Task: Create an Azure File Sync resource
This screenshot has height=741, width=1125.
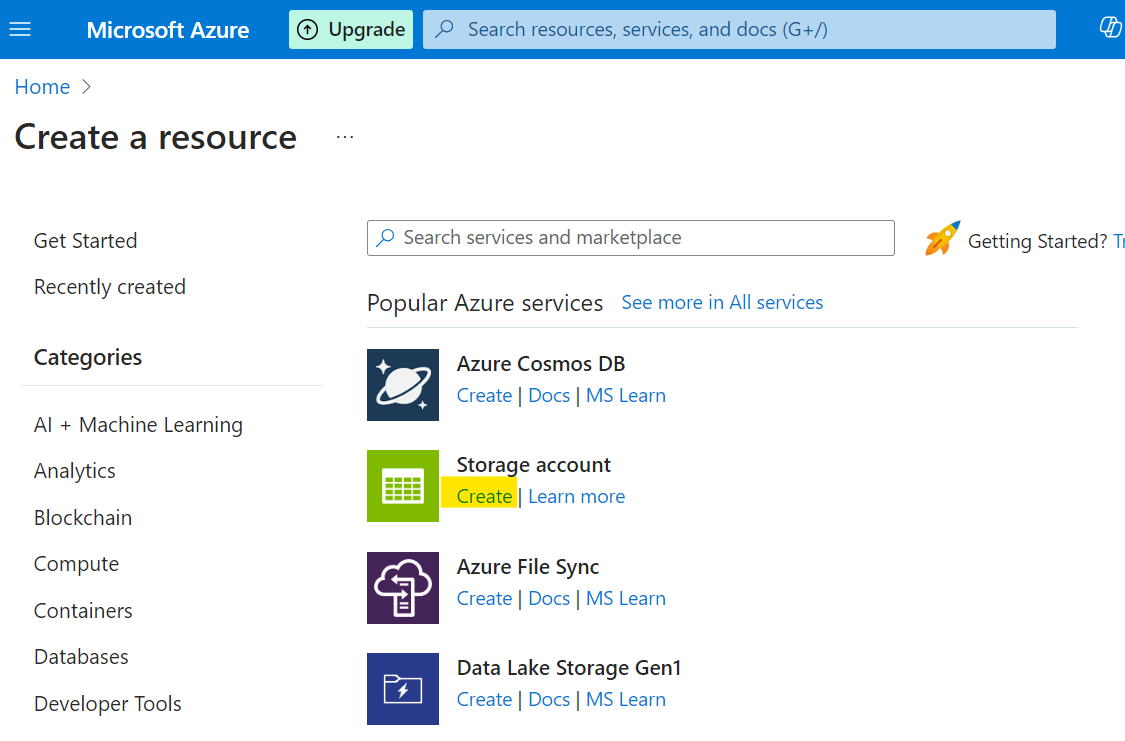Action: tap(484, 598)
